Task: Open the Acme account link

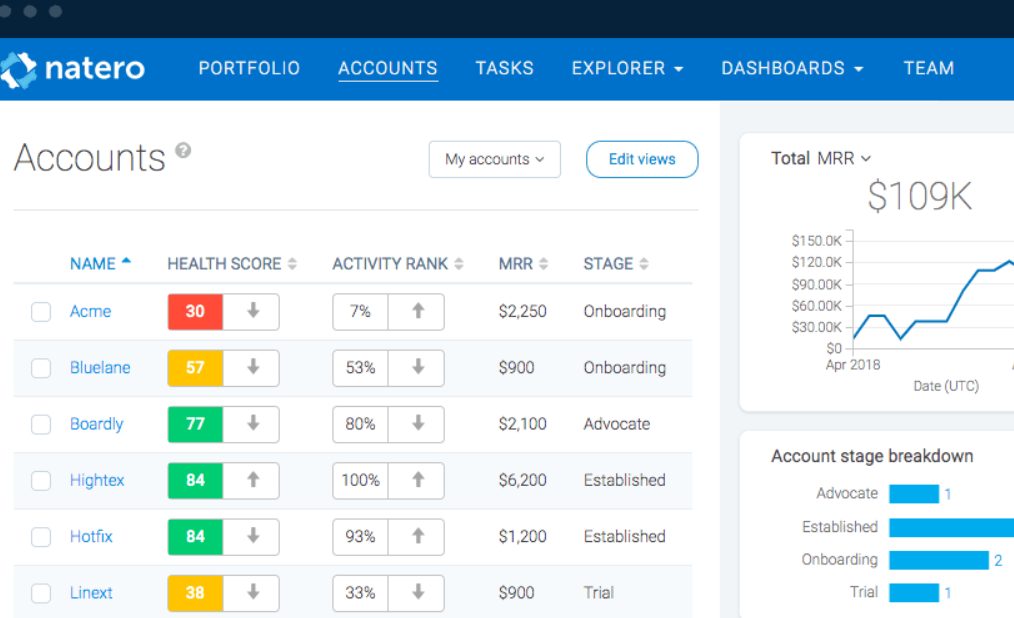Action: click(91, 311)
